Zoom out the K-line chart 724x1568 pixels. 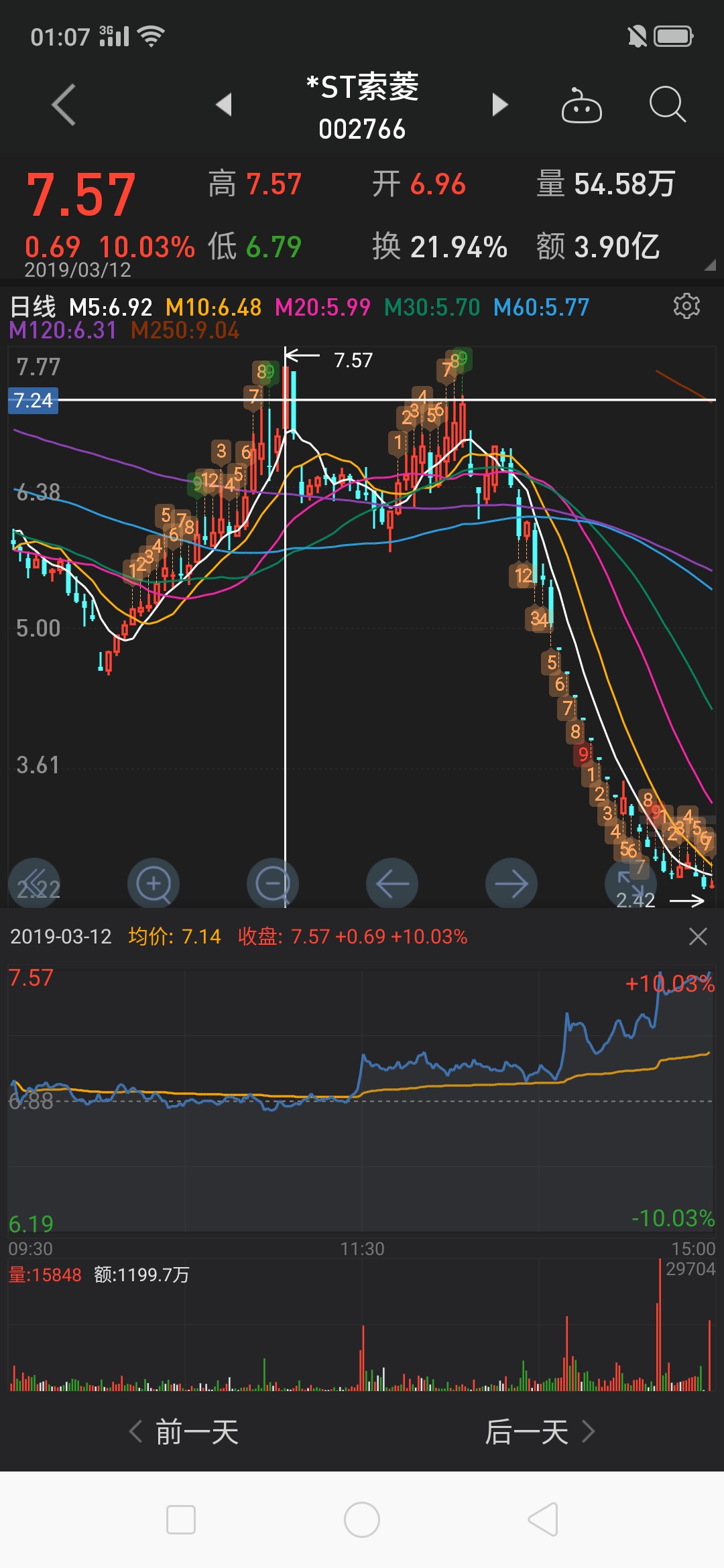click(x=273, y=884)
